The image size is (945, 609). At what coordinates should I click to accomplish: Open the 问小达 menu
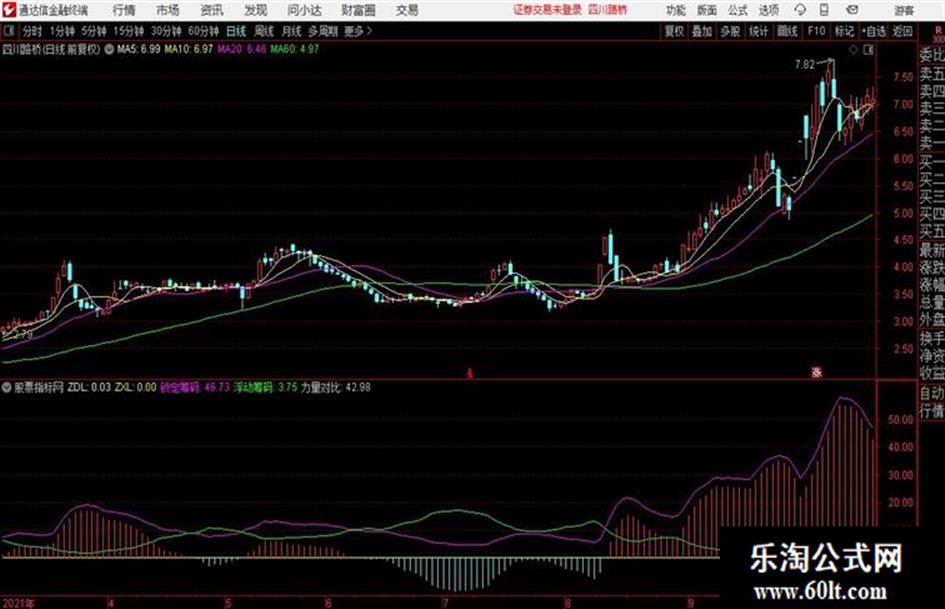304,10
